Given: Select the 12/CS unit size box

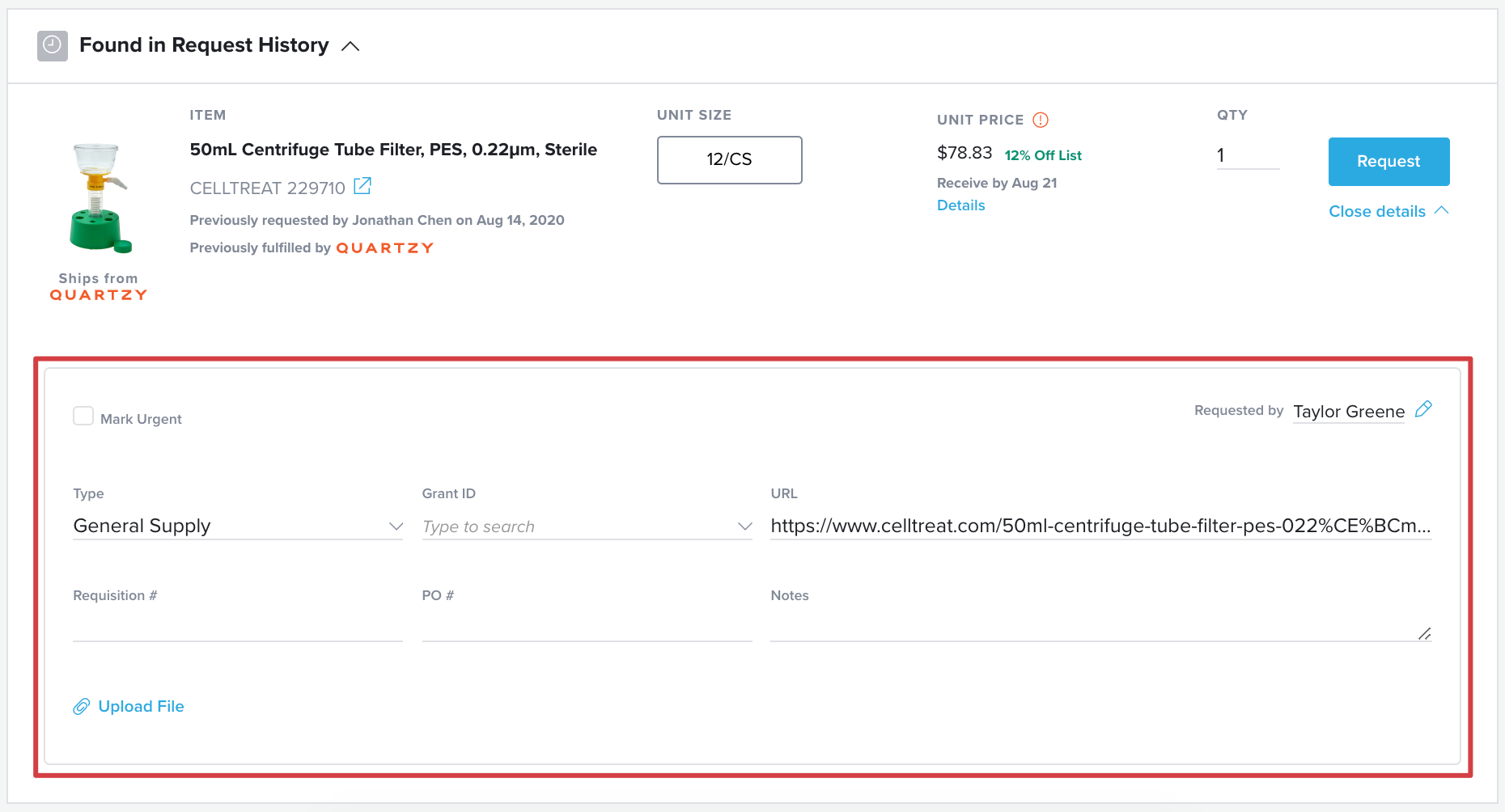Looking at the screenshot, I should [729, 159].
